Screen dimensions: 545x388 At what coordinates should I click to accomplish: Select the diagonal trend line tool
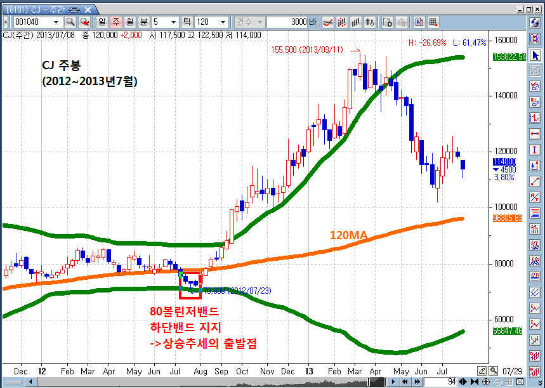535,181
